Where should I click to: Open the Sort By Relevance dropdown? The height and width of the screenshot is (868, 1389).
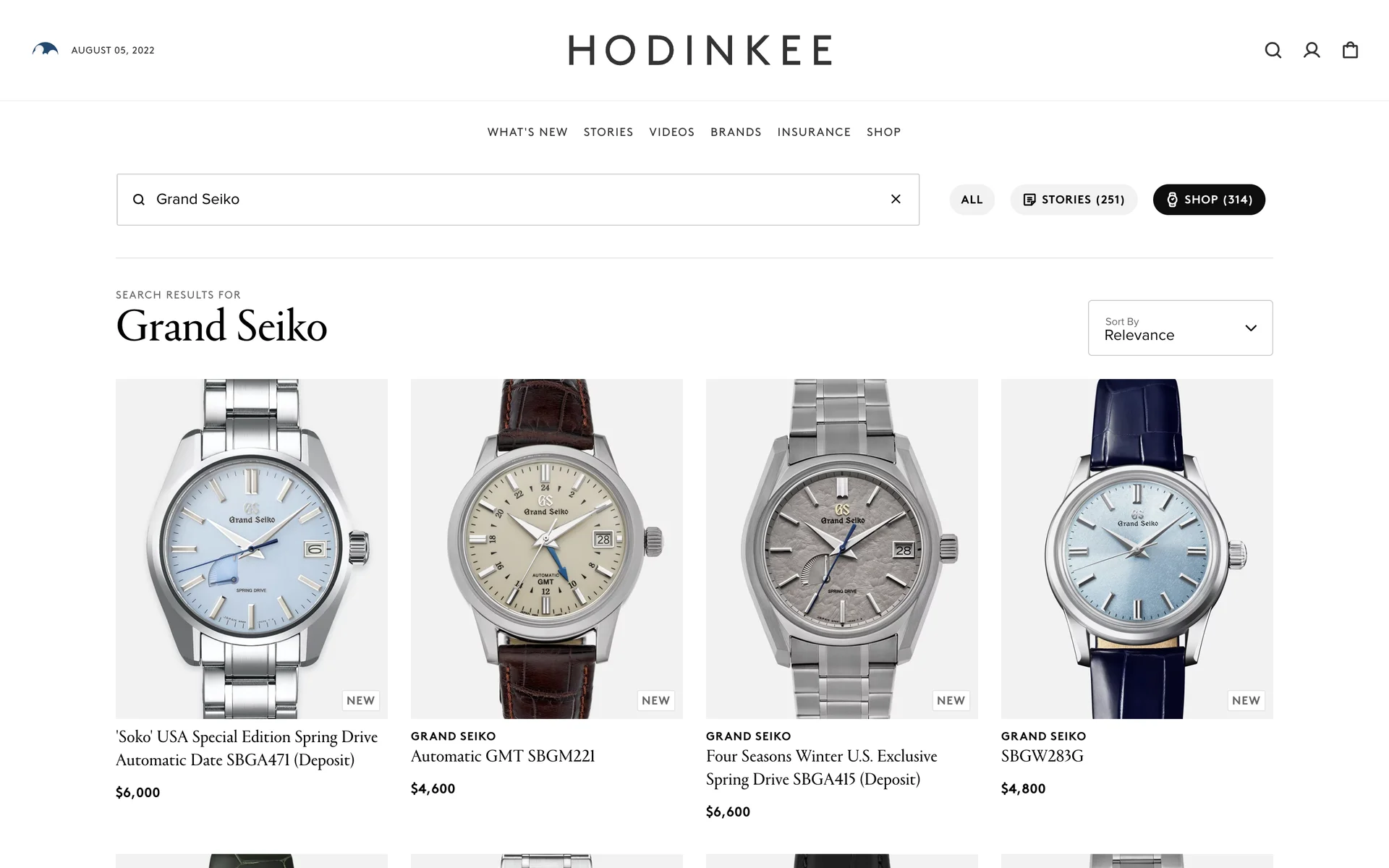pos(1180,328)
